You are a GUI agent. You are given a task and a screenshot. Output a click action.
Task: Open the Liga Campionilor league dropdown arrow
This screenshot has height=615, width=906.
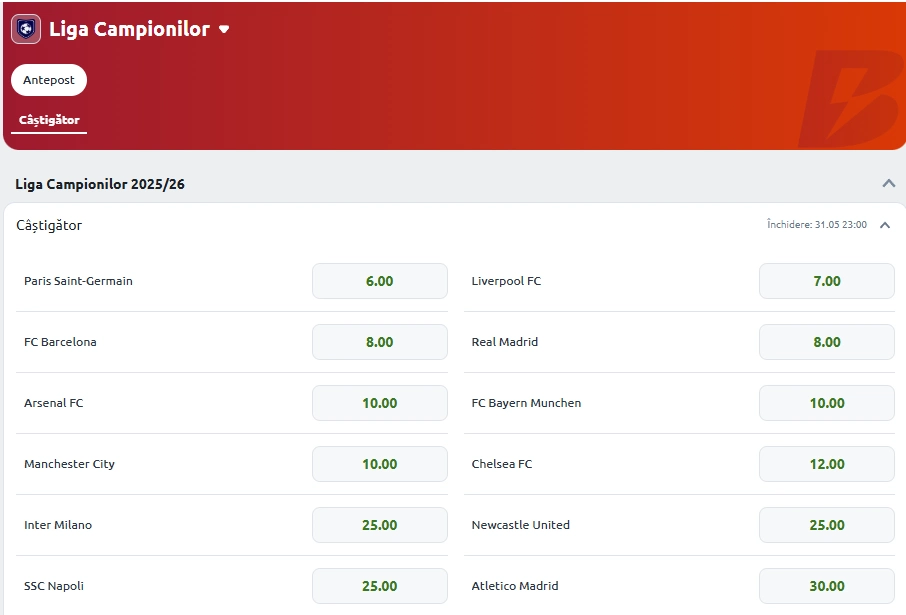(x=224, y=29)
